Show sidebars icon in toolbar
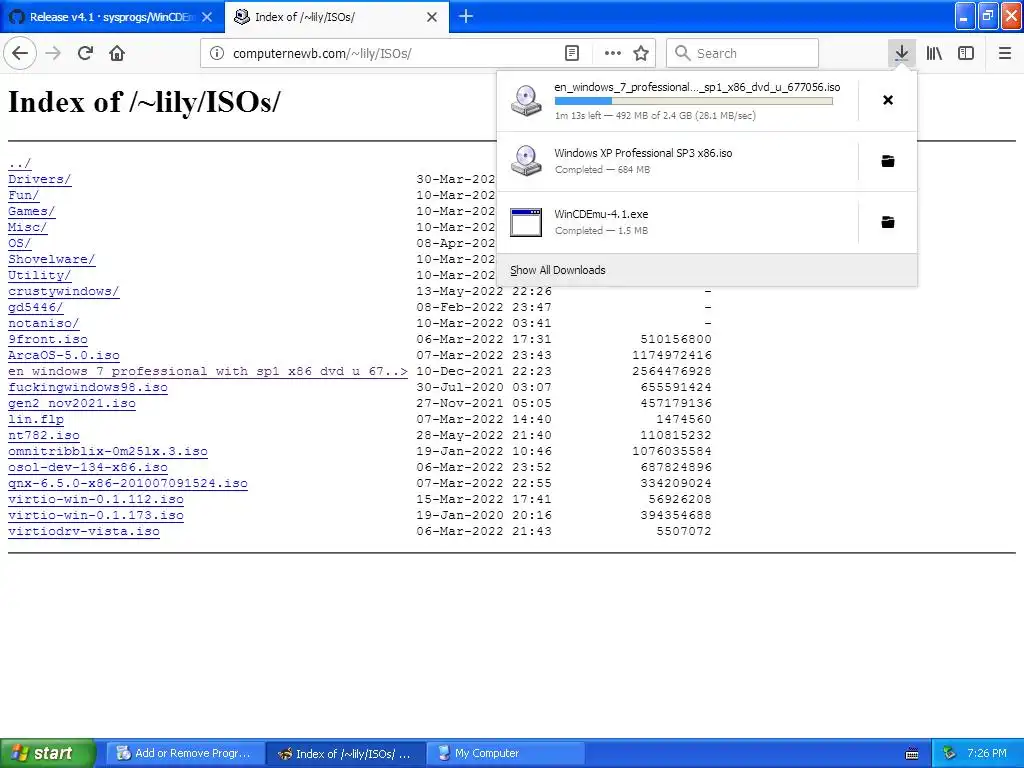This screenshot has height=768, width=1024. click(966, 54)
